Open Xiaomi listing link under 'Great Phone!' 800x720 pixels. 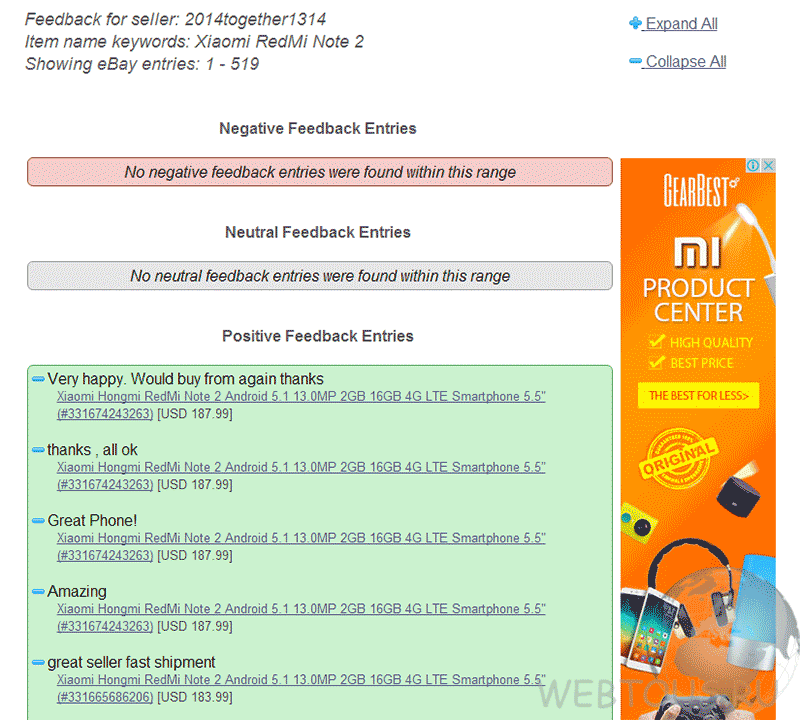(301, 538)
